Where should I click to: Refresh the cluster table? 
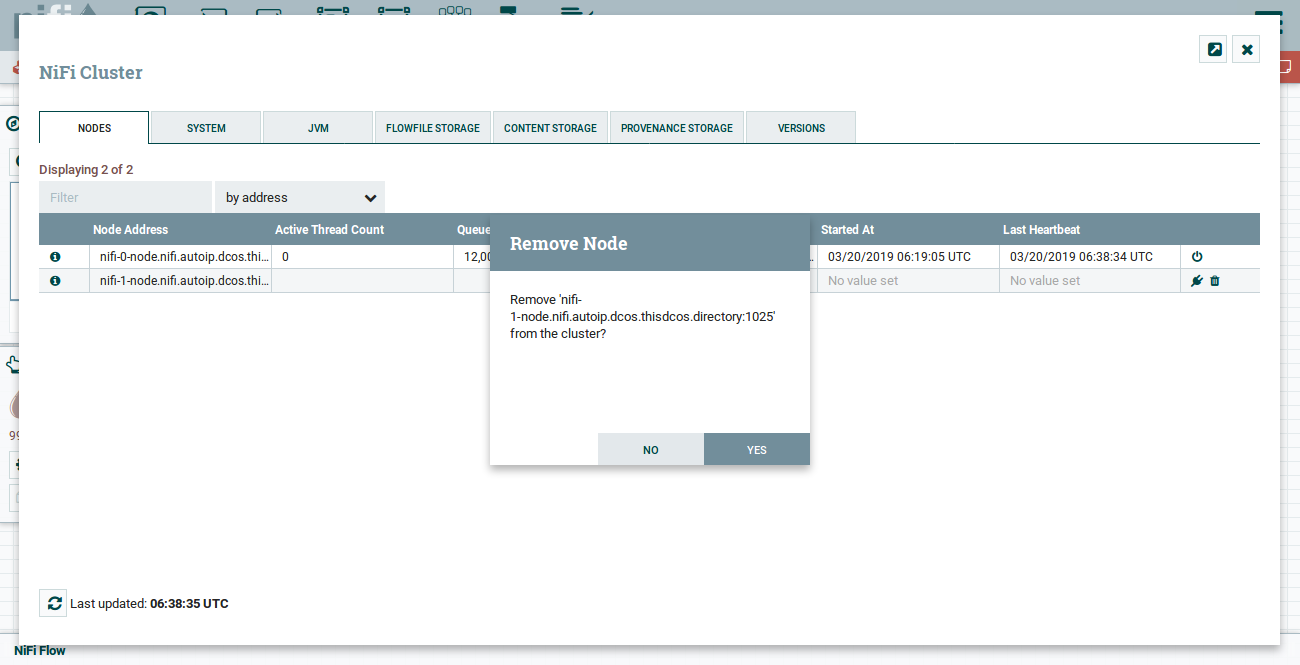click(53, 603)
